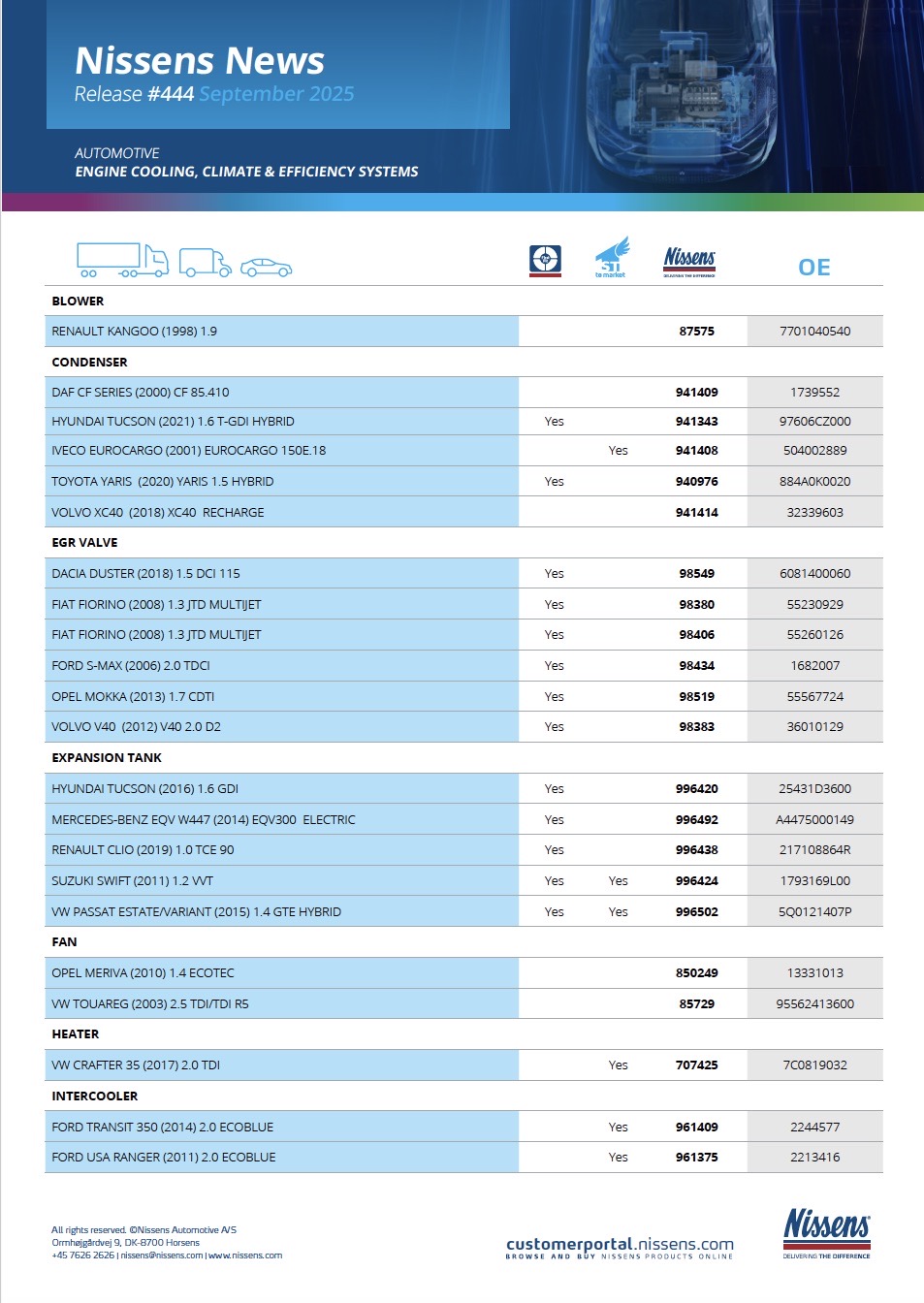Click the Release #444 September 2025 subtitle
The image size is (924, 1303).
214,94
